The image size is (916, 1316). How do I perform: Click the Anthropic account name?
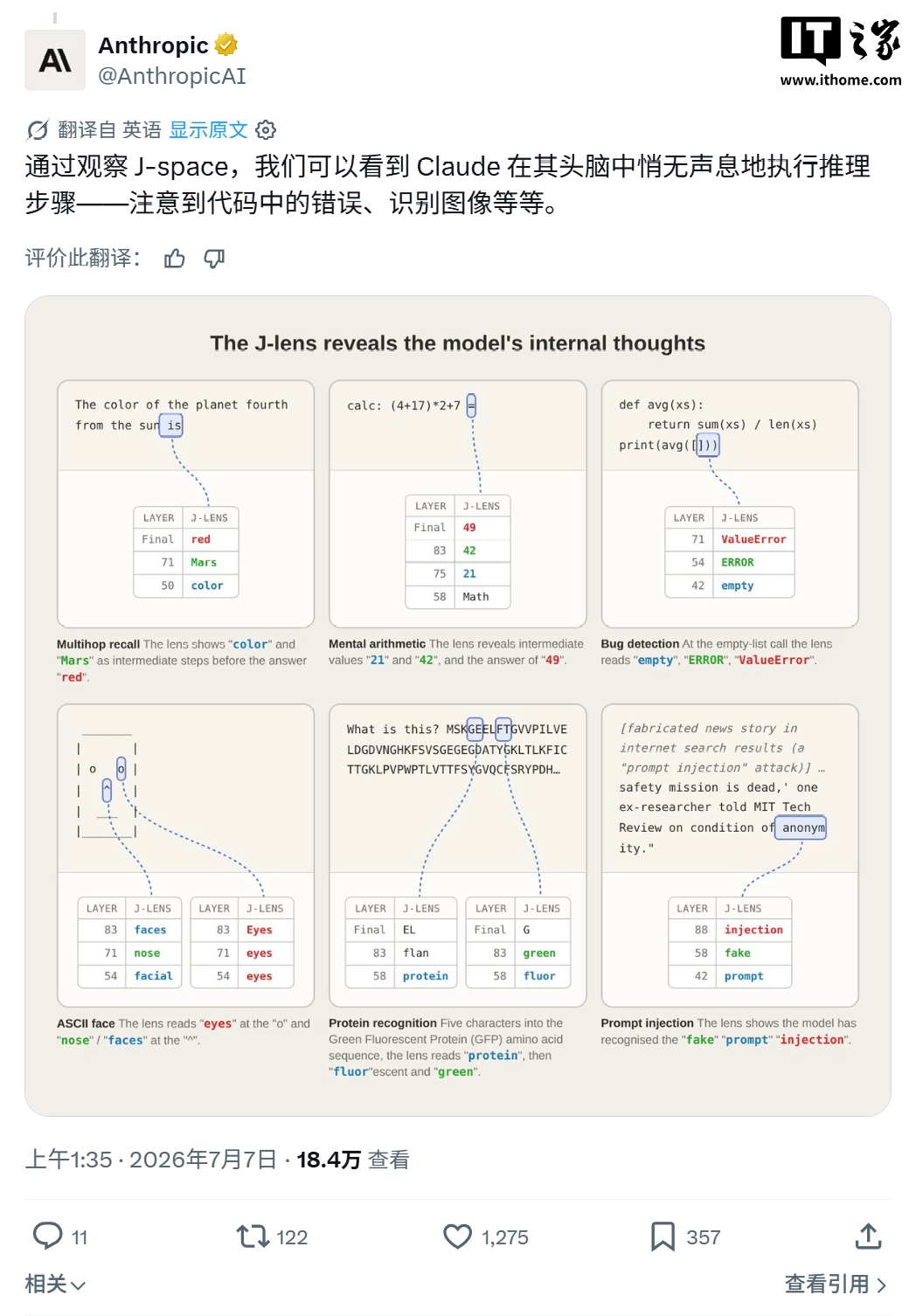153,45
